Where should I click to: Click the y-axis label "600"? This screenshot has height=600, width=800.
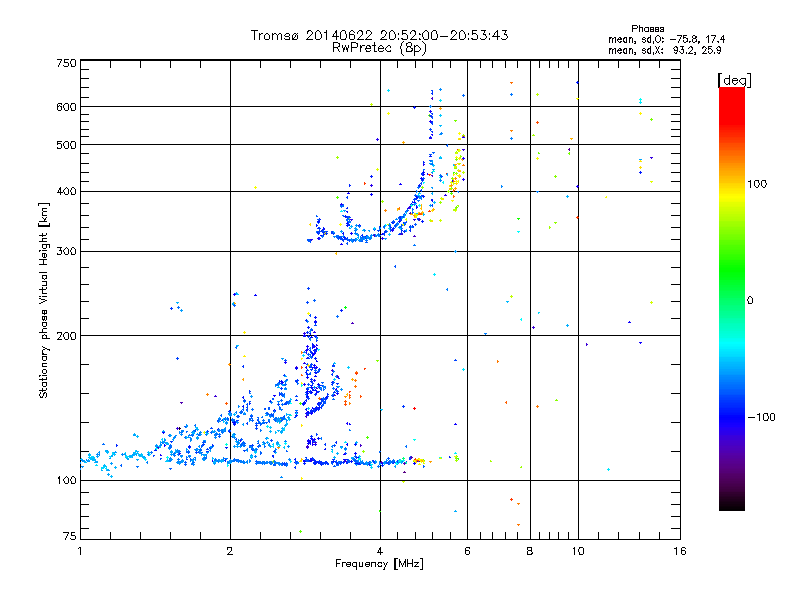pos(66,107)
